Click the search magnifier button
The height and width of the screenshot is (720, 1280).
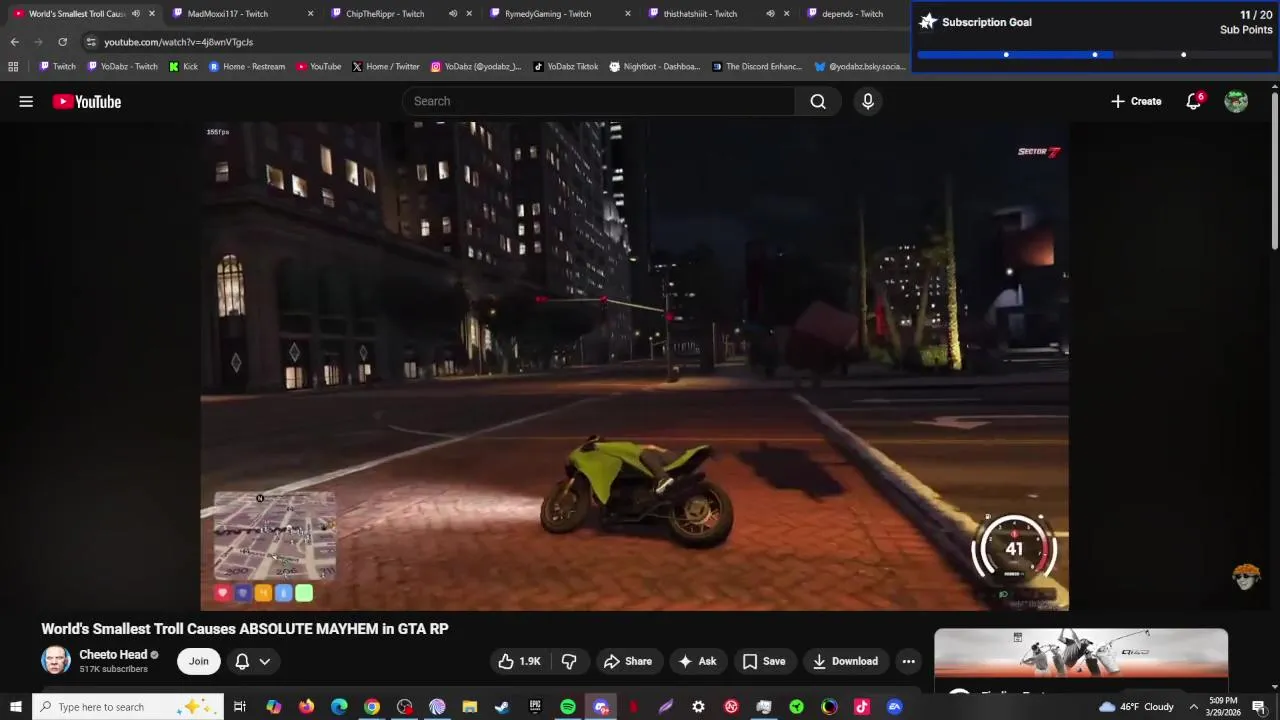pos(818,101)
